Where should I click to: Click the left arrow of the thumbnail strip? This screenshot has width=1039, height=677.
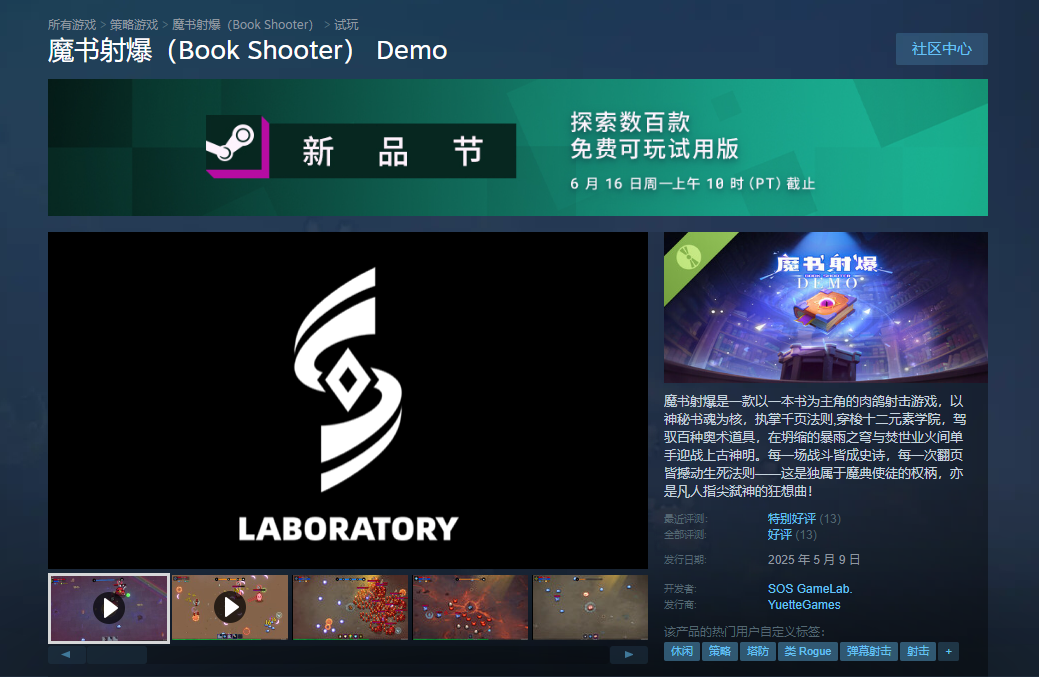click(x=66, y=654)
